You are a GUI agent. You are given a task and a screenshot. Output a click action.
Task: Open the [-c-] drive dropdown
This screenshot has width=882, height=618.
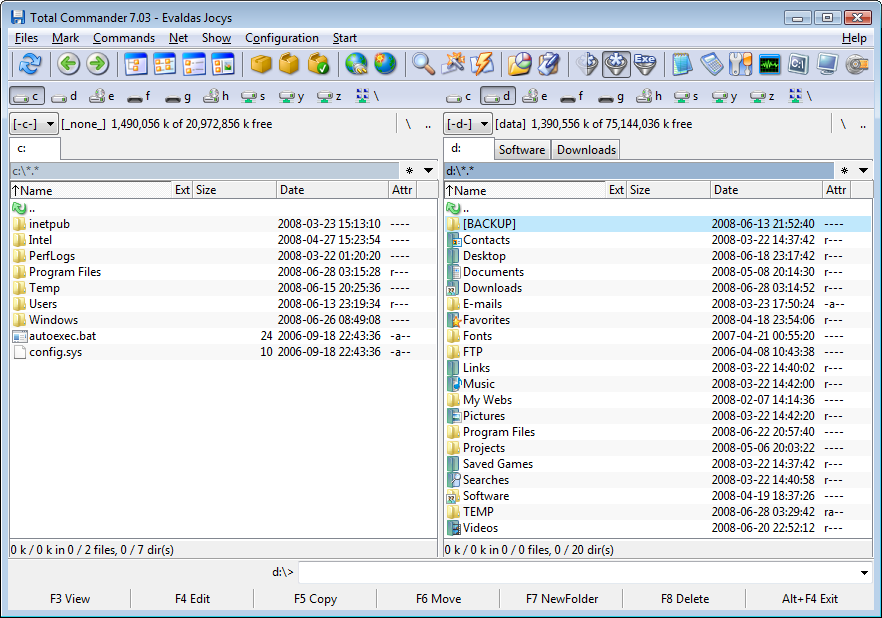(x=34, y=124)
